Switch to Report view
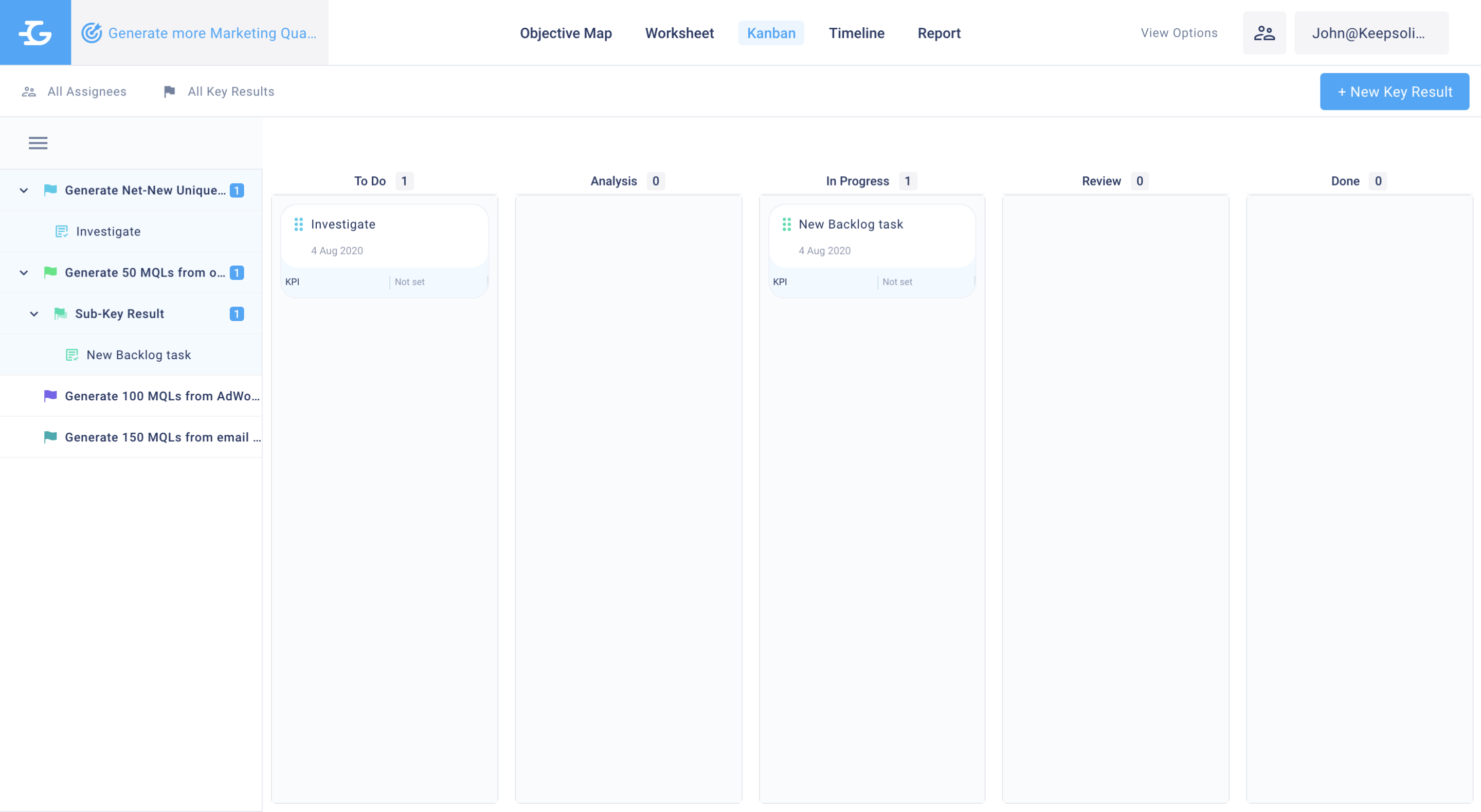1481x812 pixels. tap(939, 33)
